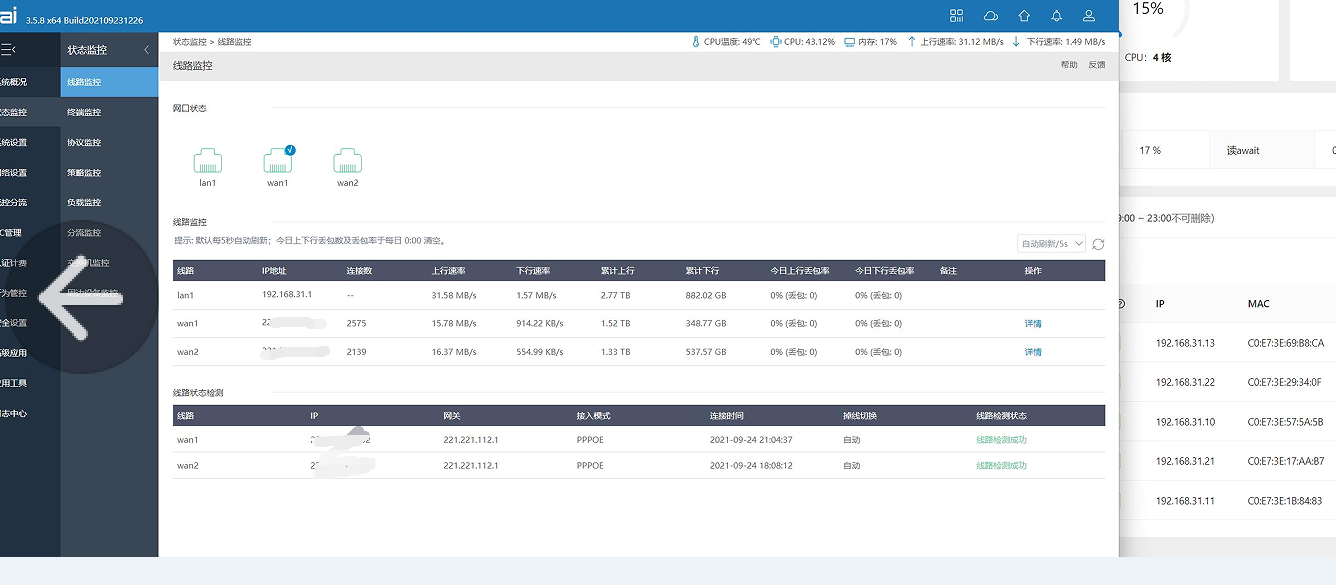Click the 今日上行丢包率 column header

point(800,271)
